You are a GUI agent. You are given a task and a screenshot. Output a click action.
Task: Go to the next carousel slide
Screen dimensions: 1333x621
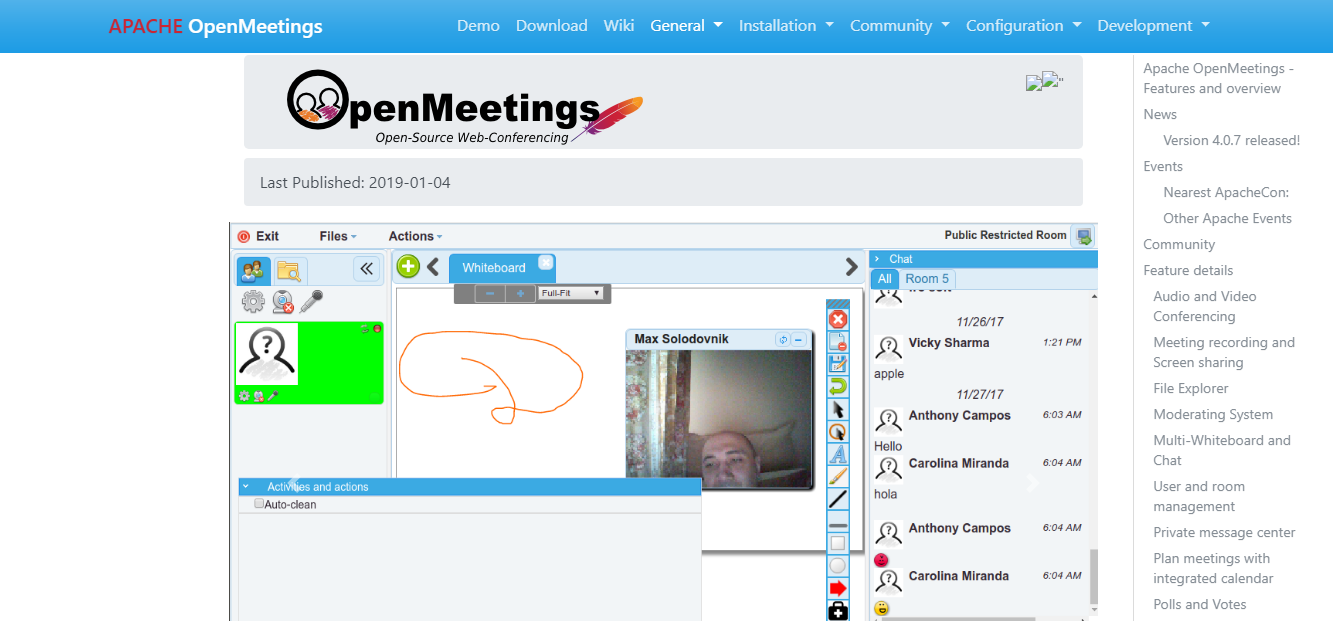[1033, 483]
